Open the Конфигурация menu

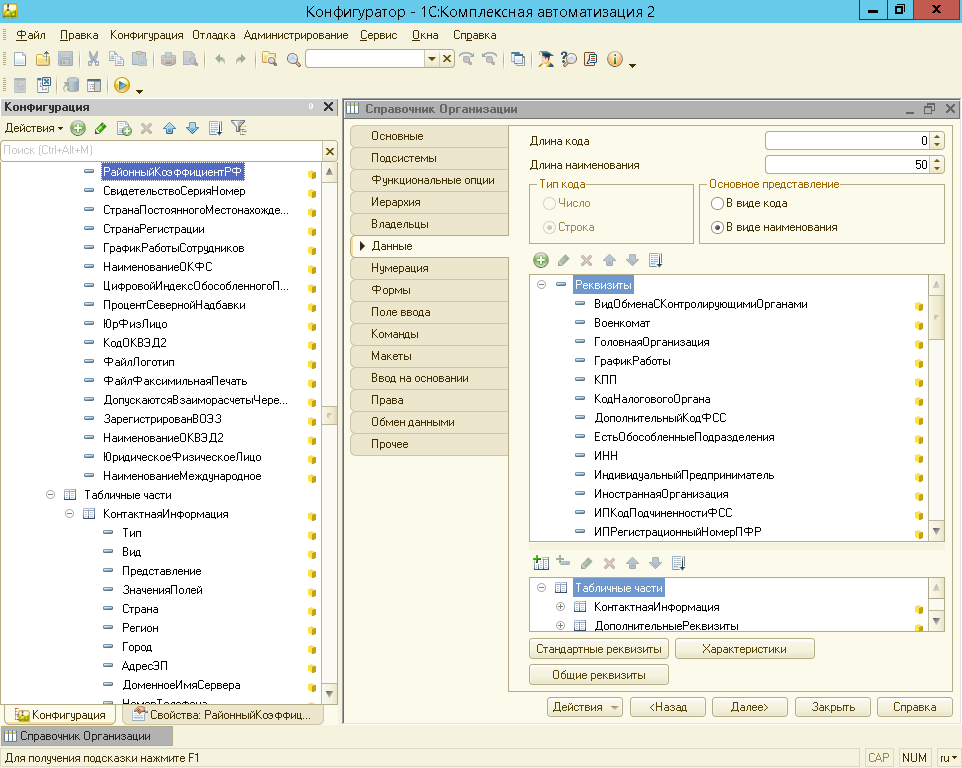(x=147, y=35)
